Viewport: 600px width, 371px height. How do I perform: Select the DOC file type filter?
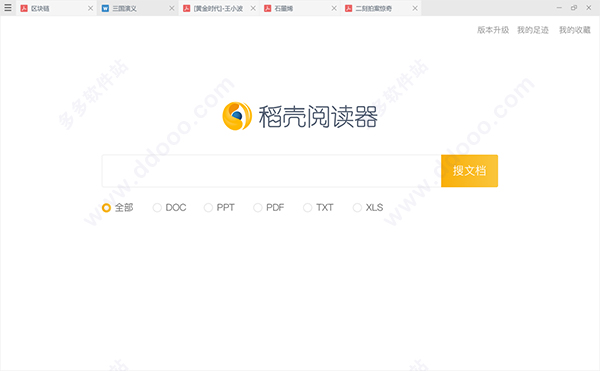point(157,208)
